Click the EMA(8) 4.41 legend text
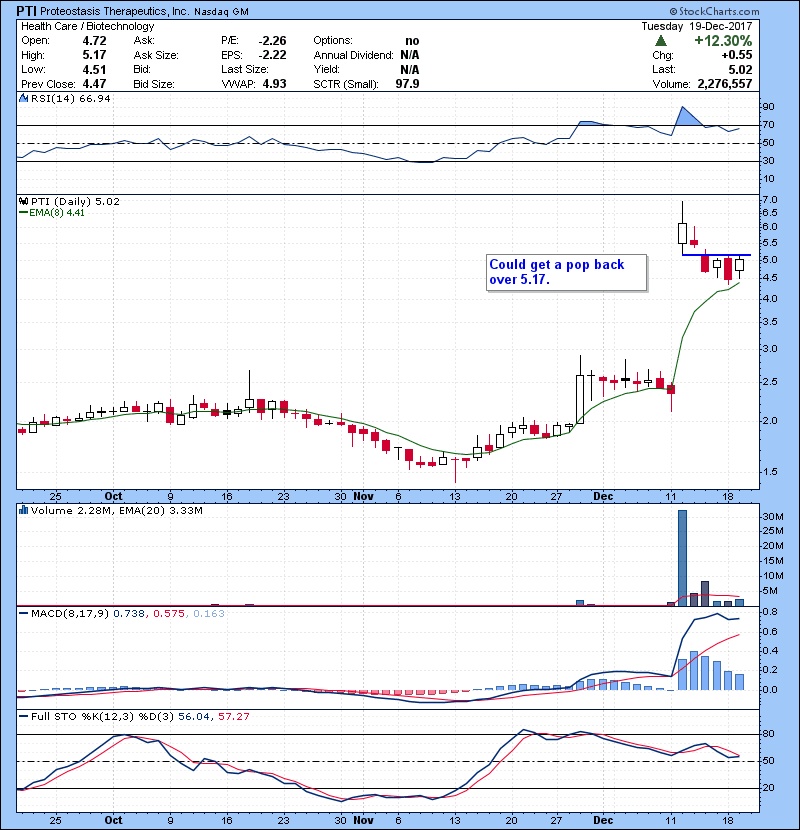Screen dimensions: 800x830 (57, 213)
